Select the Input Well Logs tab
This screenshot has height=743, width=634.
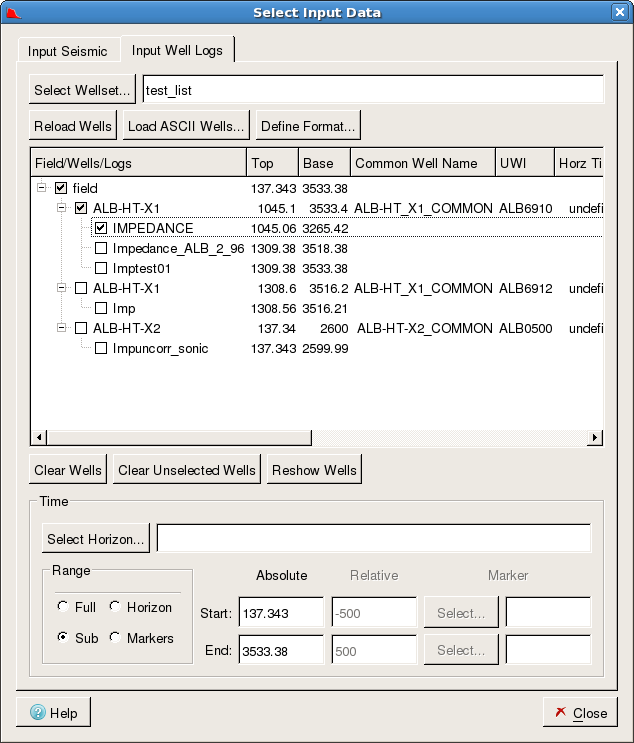(x=177, y=50)
